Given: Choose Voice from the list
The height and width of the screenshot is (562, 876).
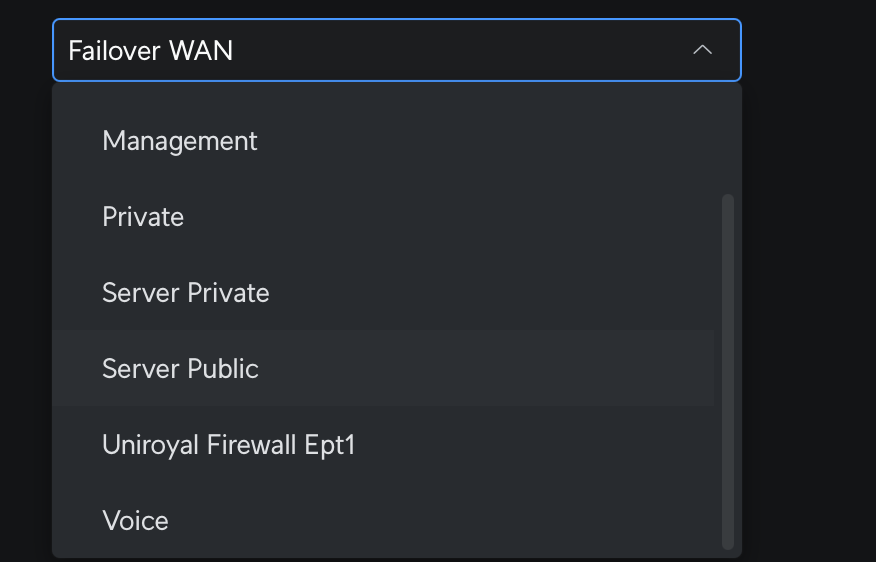Looking at the screenshot, I should point(135,521).
